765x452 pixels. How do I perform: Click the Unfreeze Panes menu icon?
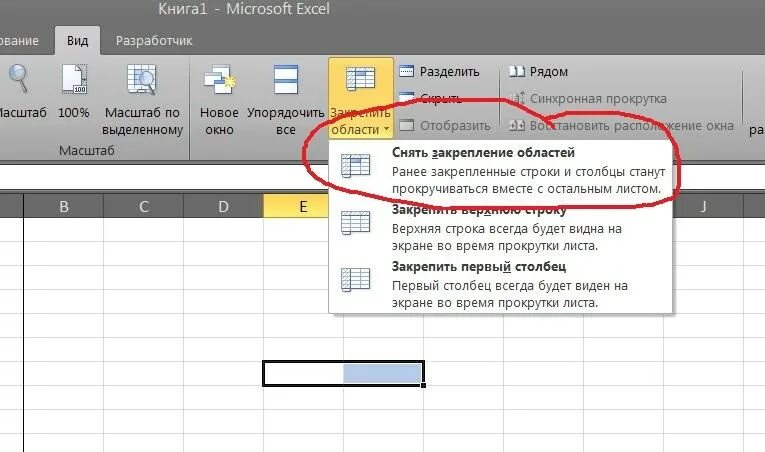355,166
